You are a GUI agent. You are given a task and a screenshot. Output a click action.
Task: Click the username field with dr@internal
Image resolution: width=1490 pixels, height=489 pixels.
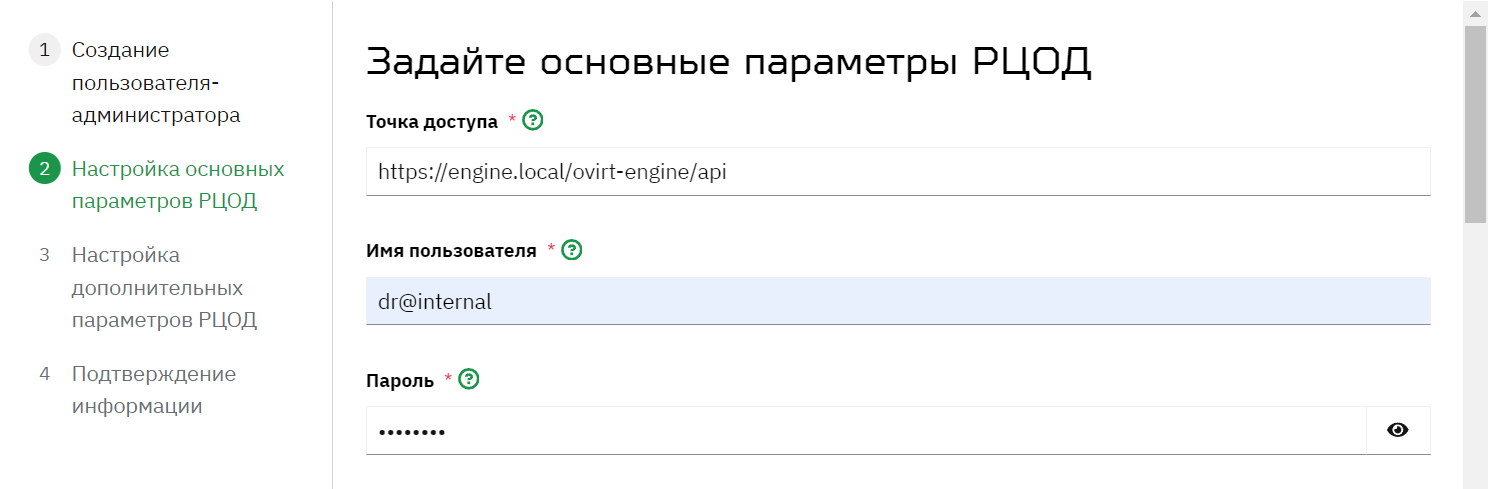pos(898,301)
